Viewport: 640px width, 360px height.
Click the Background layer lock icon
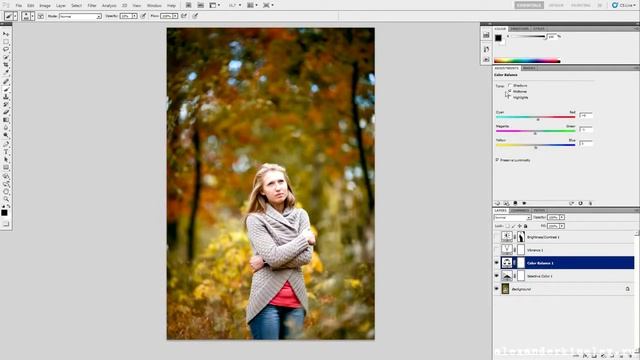(x=628, y=289)
